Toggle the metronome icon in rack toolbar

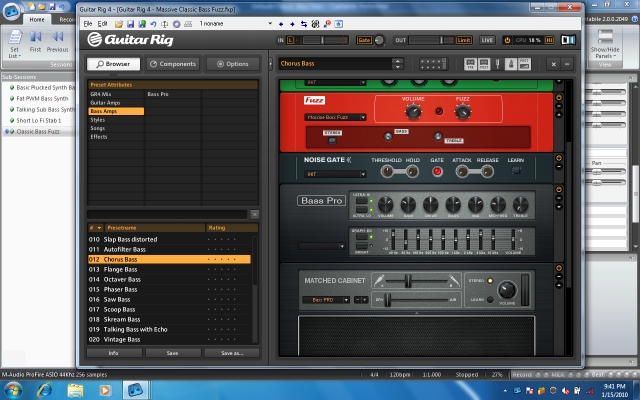511,64
